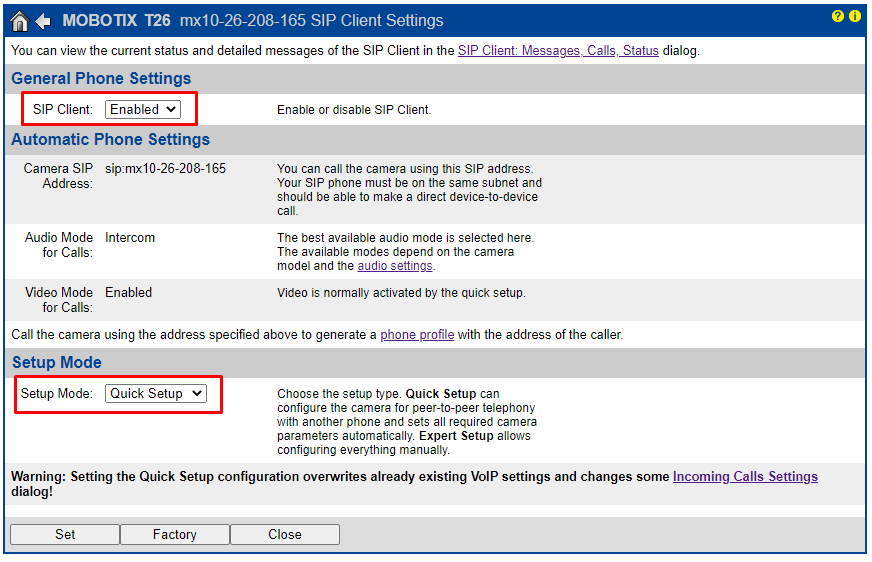Click the yellow info icon
Image resolution: width=872 pixels, height=562 pixels.
(x=855, y=17)
